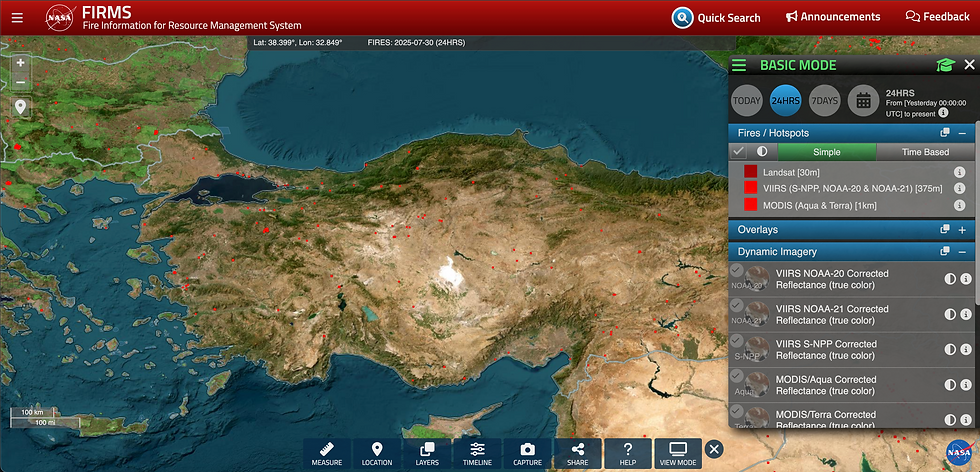Select the TODAY time range
The height and width of the screenshot is (472, 980).
coord(747,101)
